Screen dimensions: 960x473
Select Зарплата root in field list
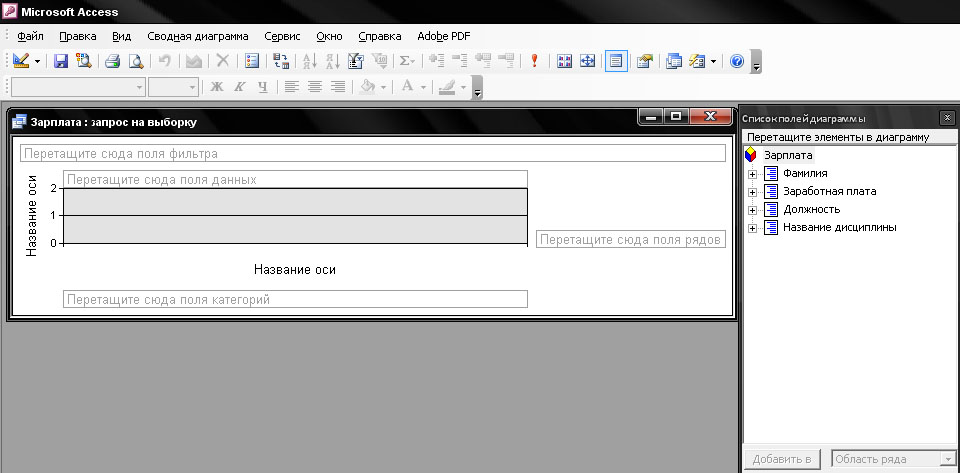coord(788,155)
